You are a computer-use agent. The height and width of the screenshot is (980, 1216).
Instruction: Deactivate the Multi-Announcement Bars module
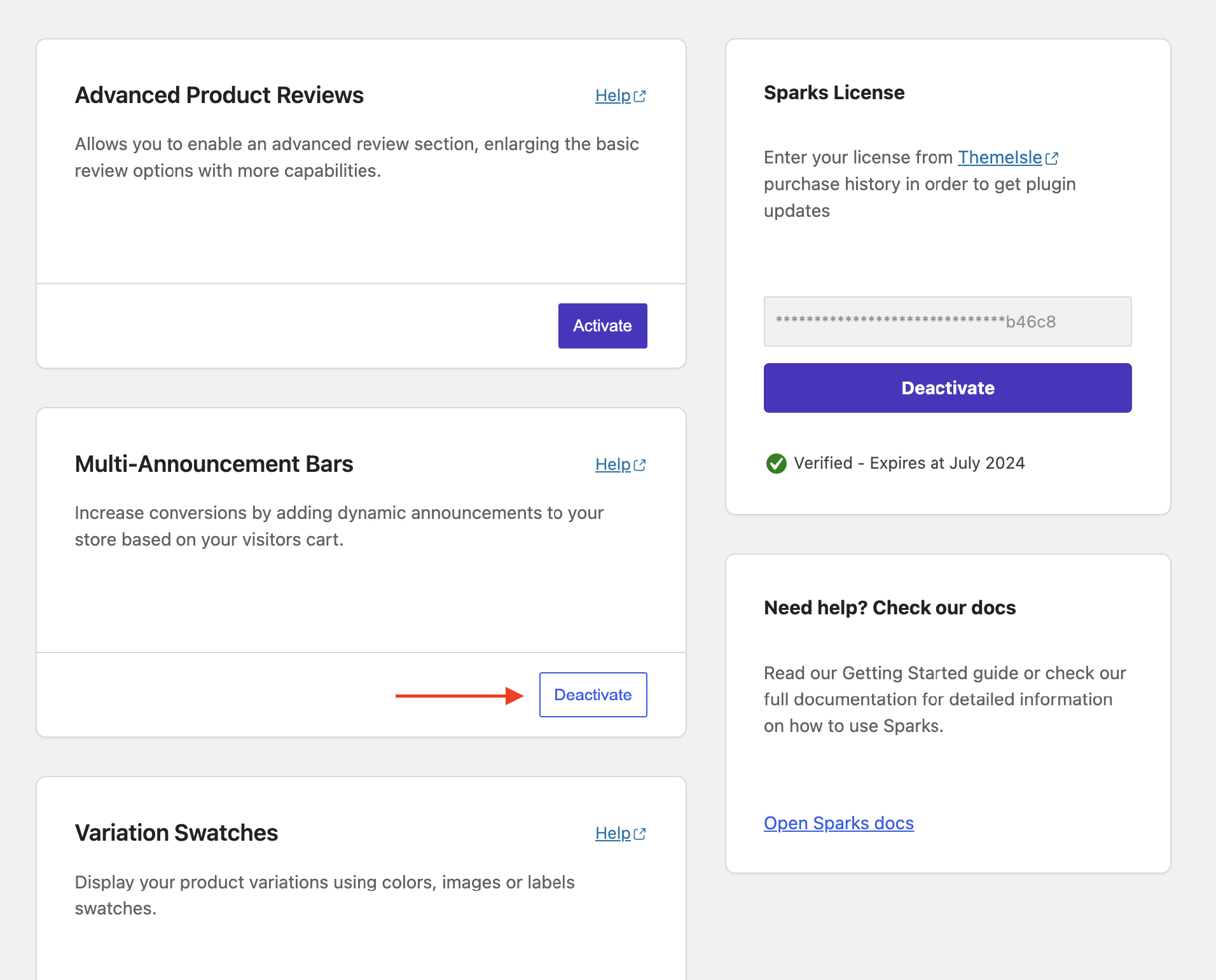(x=593, y=694)
